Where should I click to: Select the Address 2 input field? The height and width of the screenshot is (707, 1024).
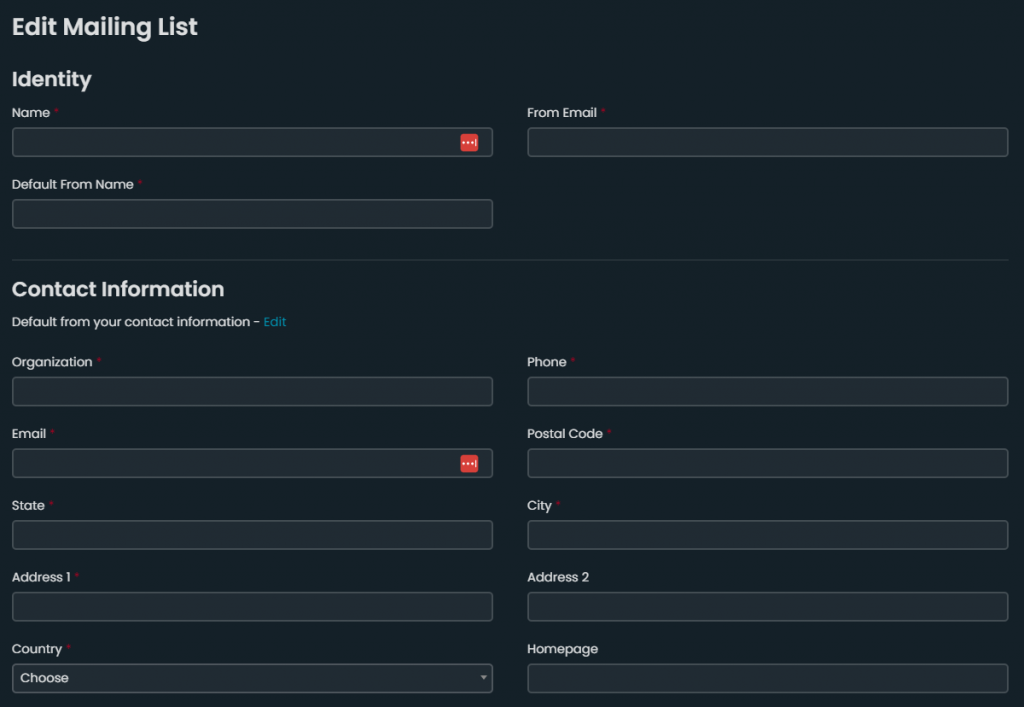[x=767, y=607]
